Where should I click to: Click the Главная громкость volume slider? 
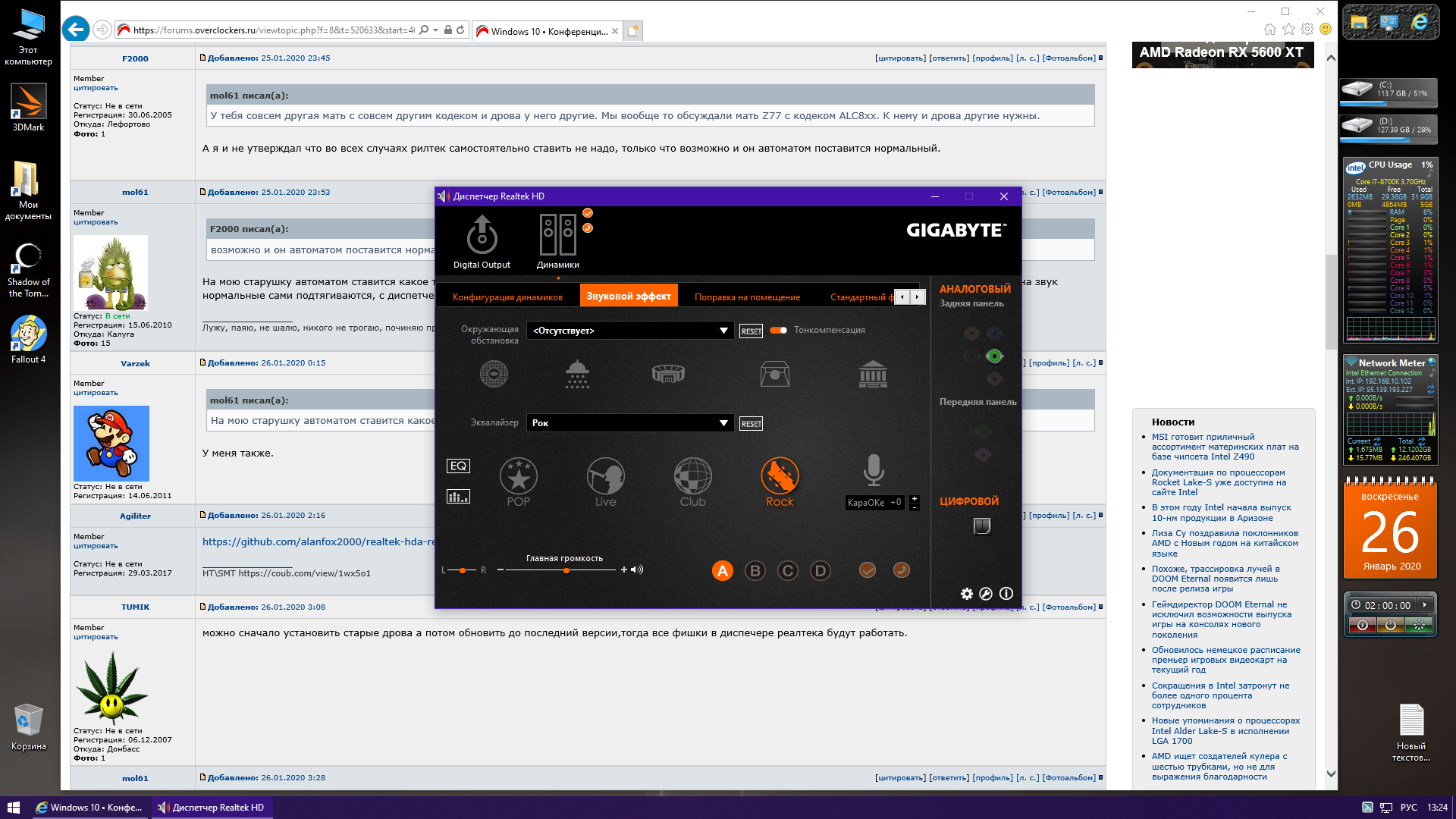pyautogui.click(x=566, y=570)
